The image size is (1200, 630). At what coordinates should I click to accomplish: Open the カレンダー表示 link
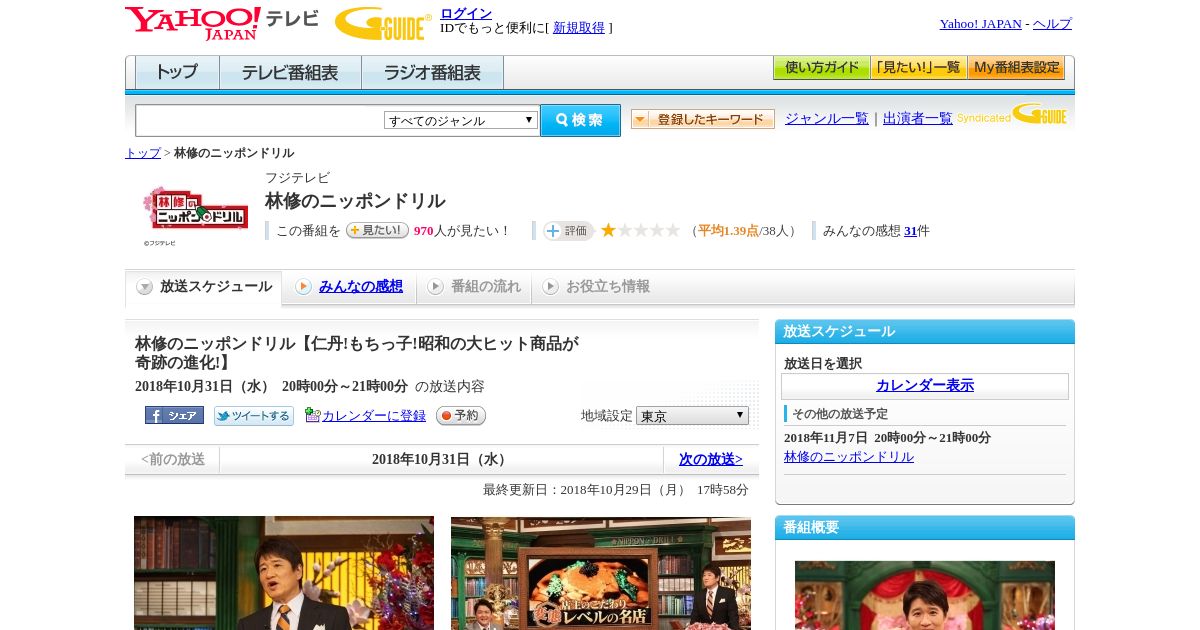coord(925,386)
